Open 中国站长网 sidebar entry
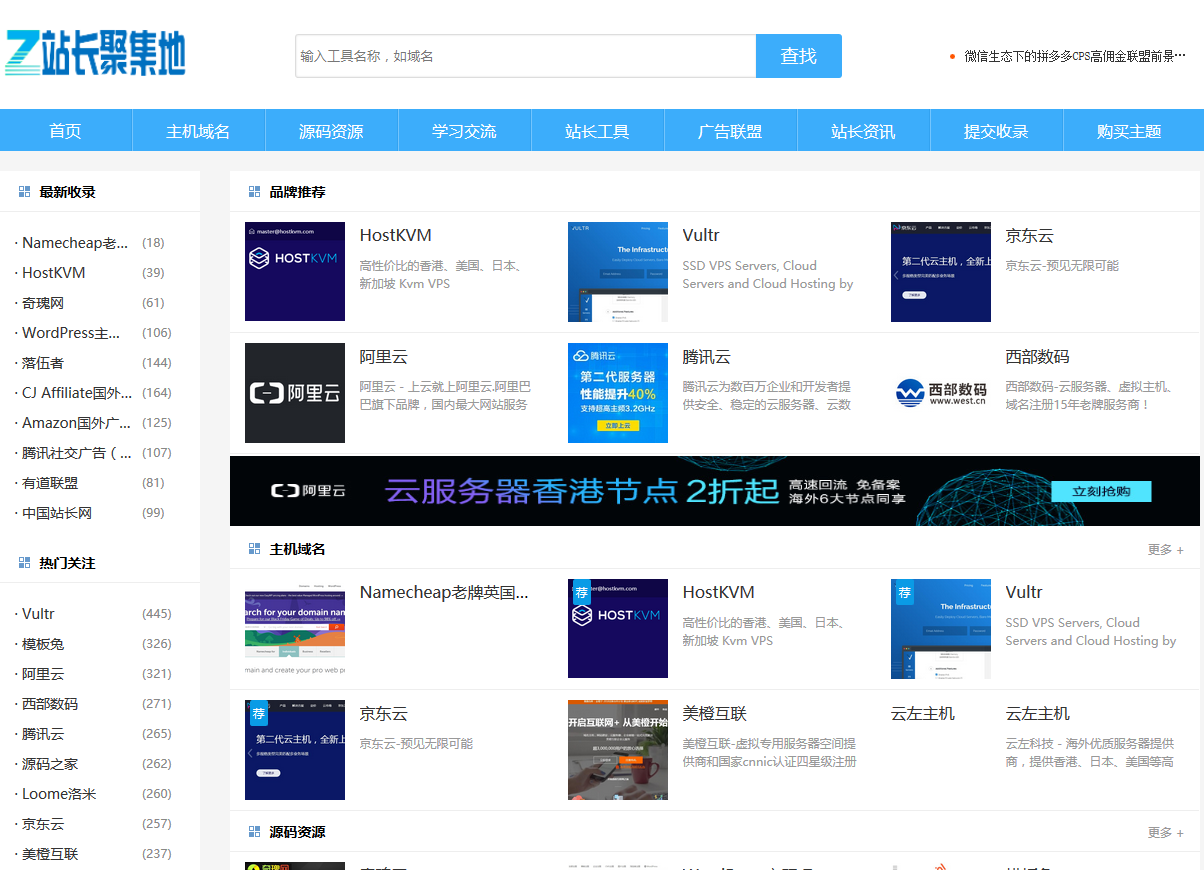1204x870 pixels. tap(57, 513)
